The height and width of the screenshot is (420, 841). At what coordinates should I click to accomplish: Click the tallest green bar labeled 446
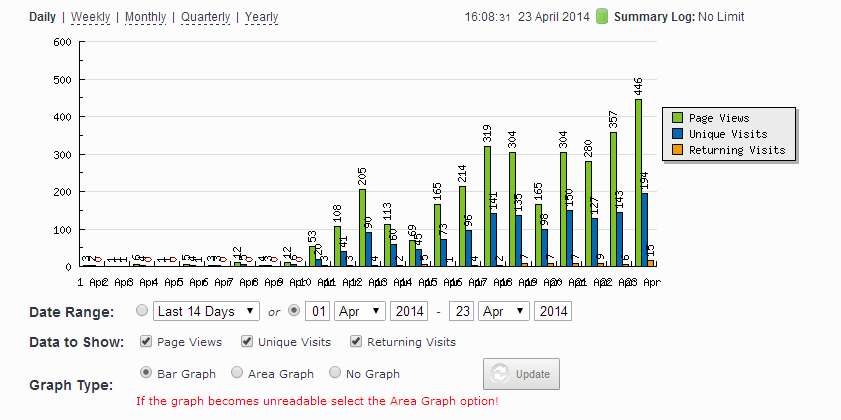[638, 183]
